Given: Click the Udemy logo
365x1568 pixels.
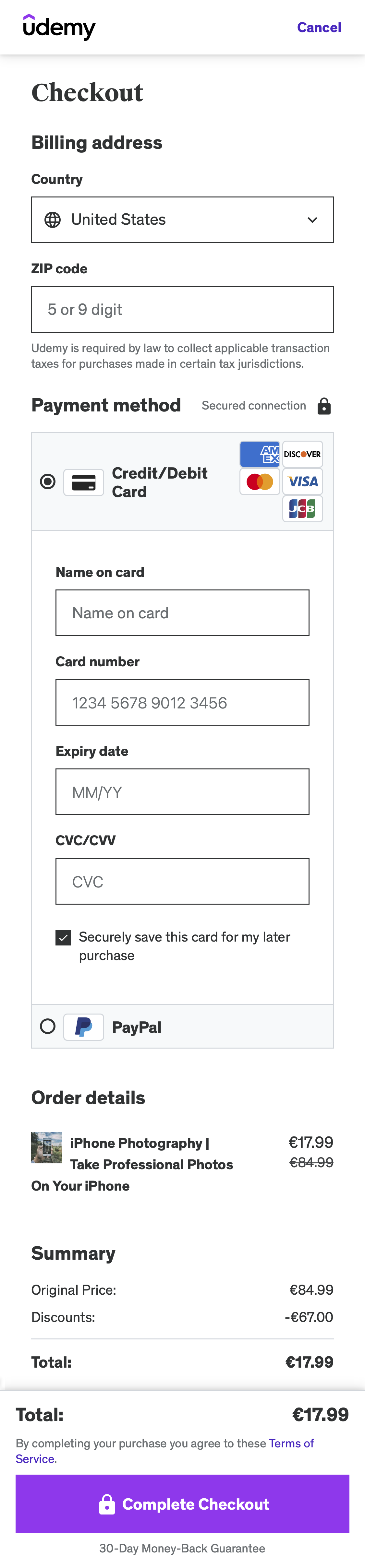Looking at the screenshot, I should click(59, 27).
